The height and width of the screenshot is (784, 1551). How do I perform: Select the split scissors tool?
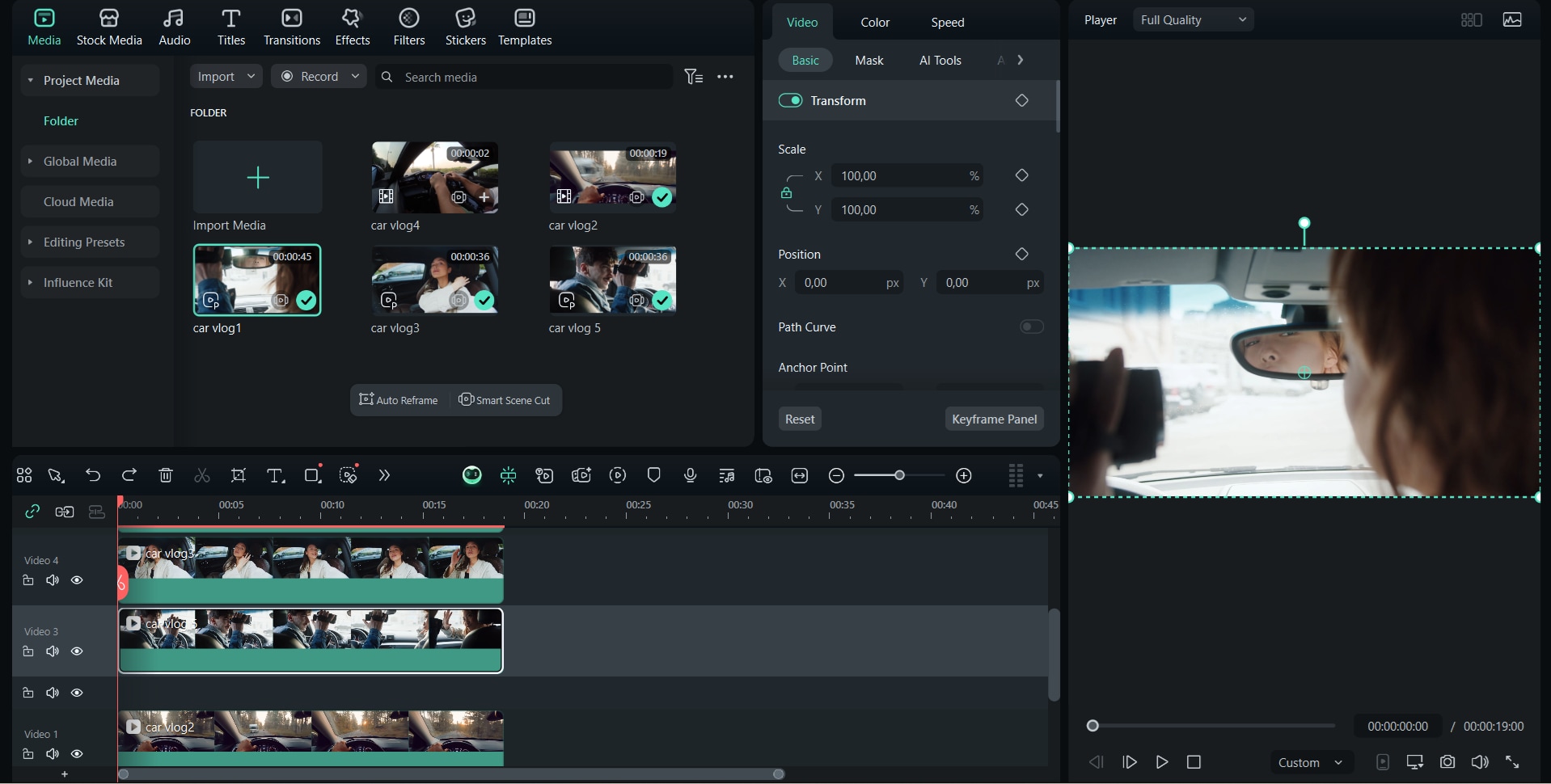(x=202, y=475)
